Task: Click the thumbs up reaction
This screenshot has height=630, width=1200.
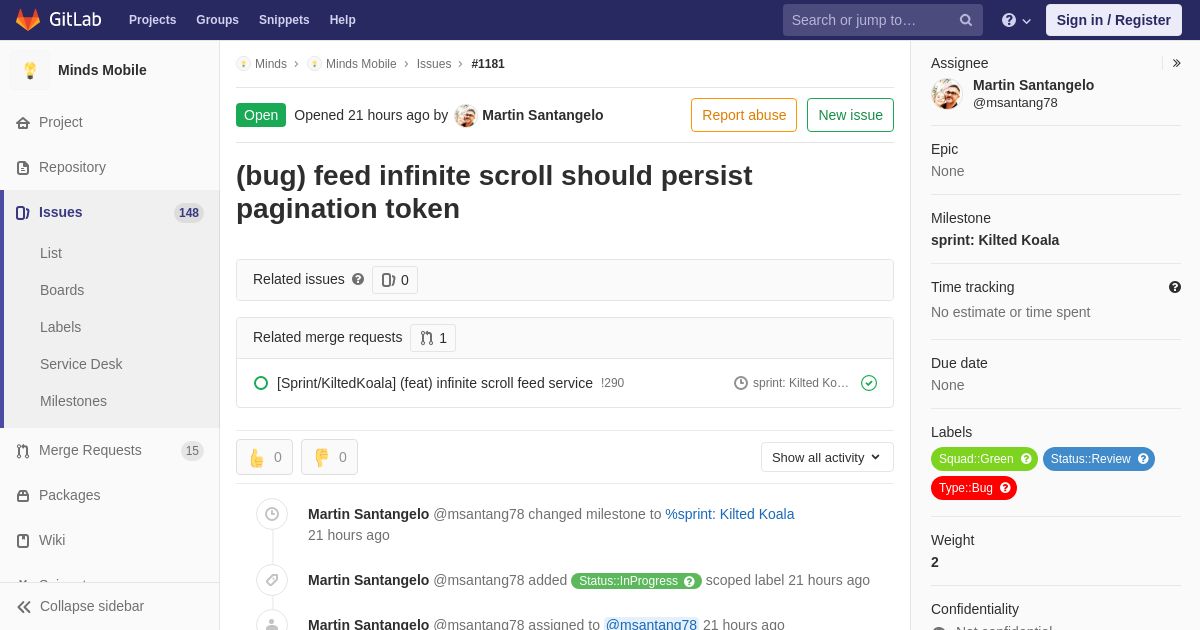Action: (x=264, y=457)
